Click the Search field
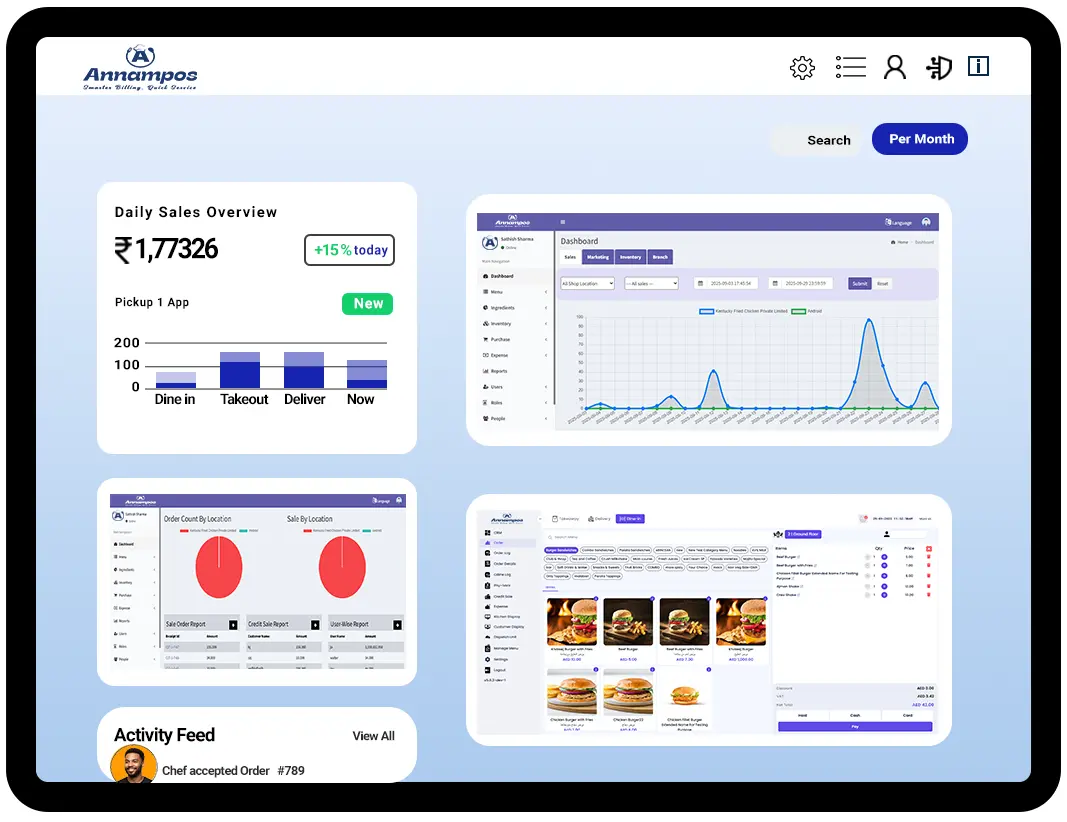The width and height of the screenshot is (1067, 822). [x=817, y=140]
